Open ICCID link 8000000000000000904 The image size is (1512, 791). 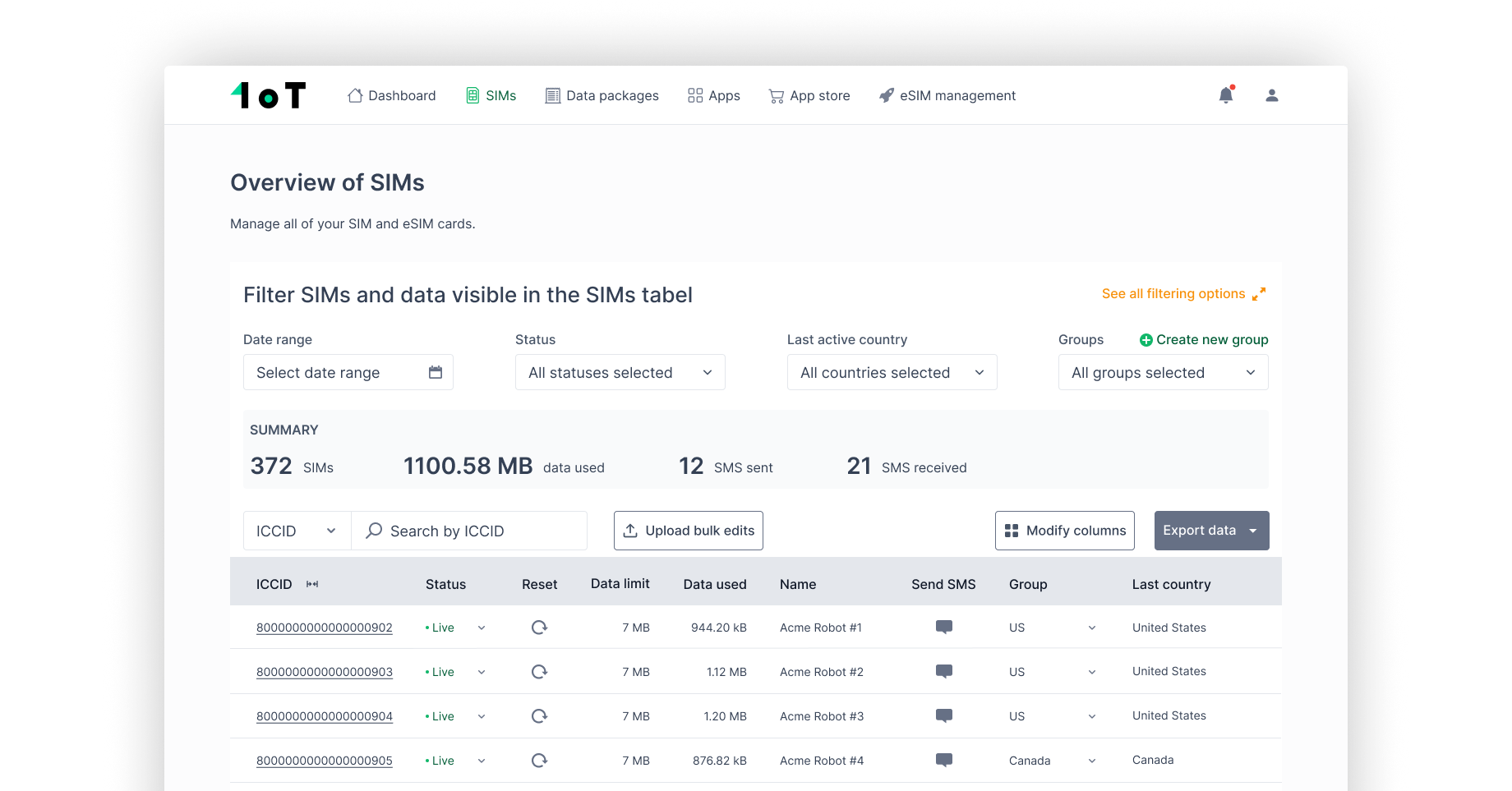pyautogui.click(x=325, y=716)
